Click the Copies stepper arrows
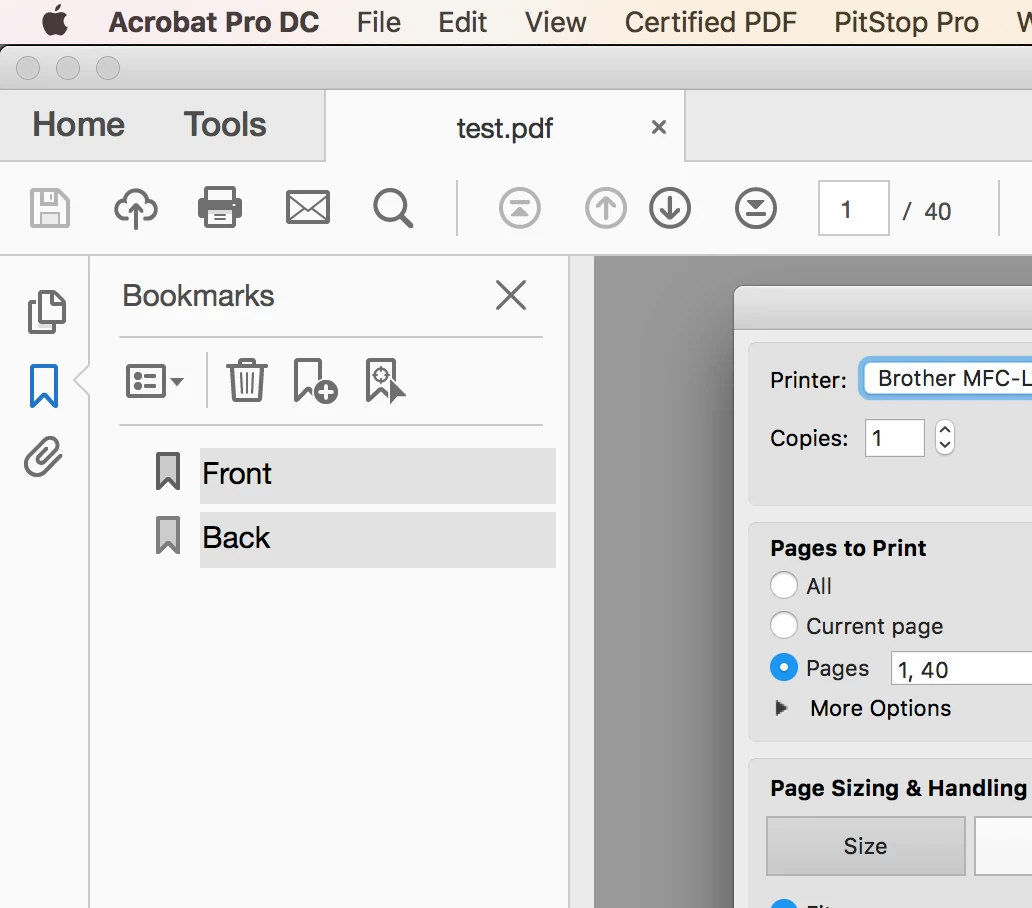Image resolution: width=1032 pixels, height=908 pixels. point(944,438)
